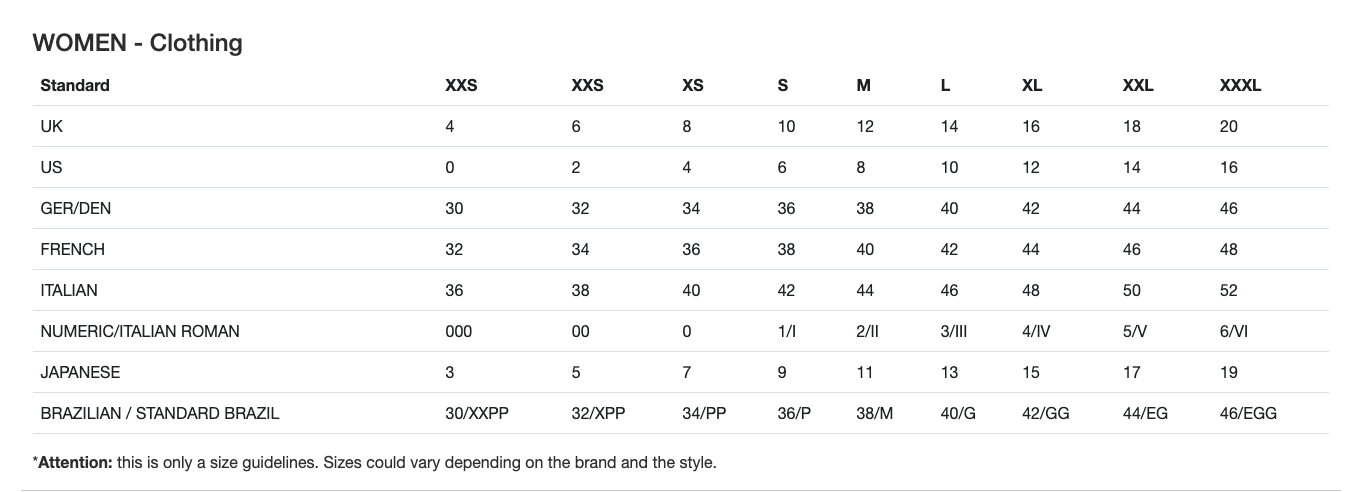
Task: Select the Standard column header
Action: pyautogui.click(x=75, y=85)
